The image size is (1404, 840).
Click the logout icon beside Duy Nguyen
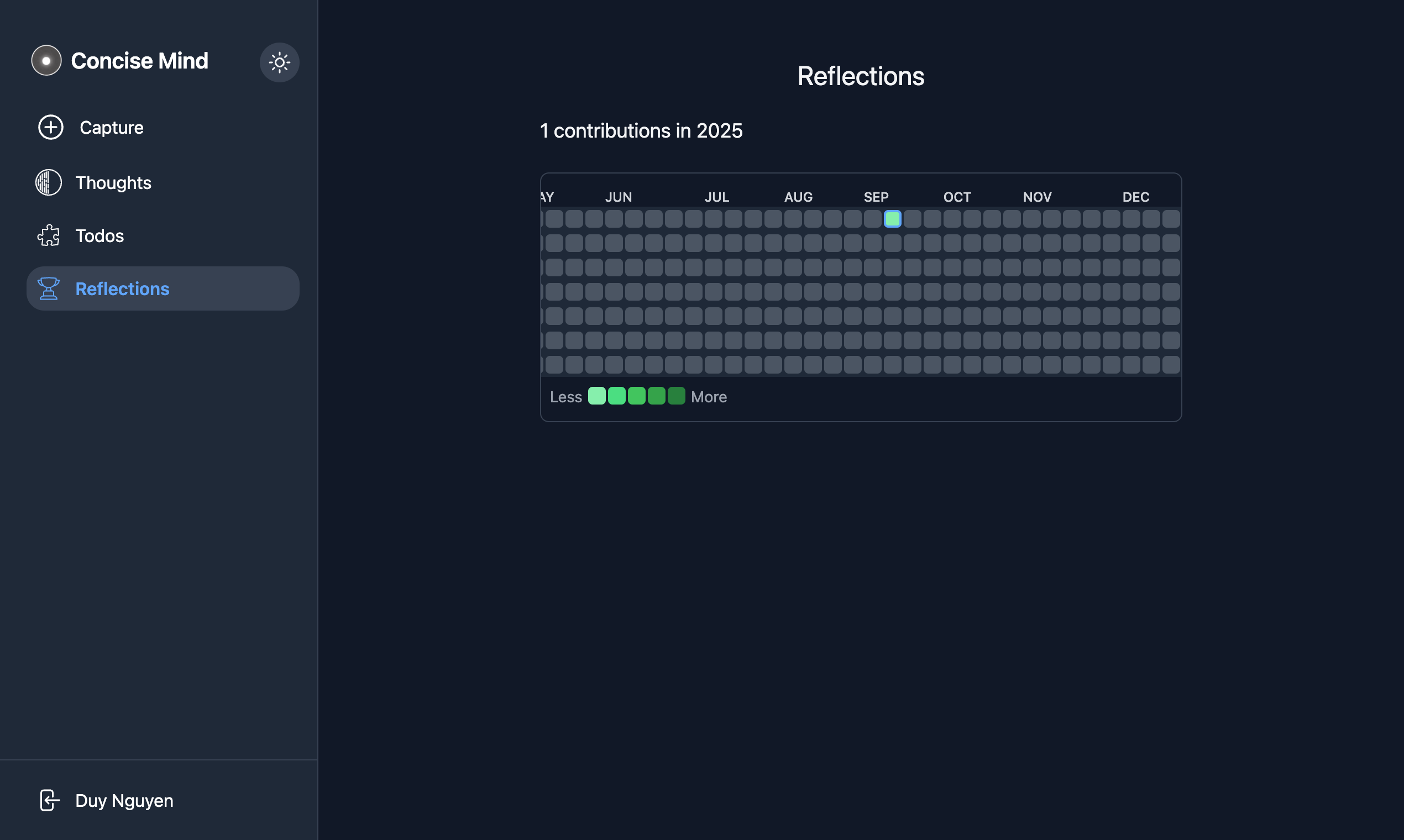[49, 800]
